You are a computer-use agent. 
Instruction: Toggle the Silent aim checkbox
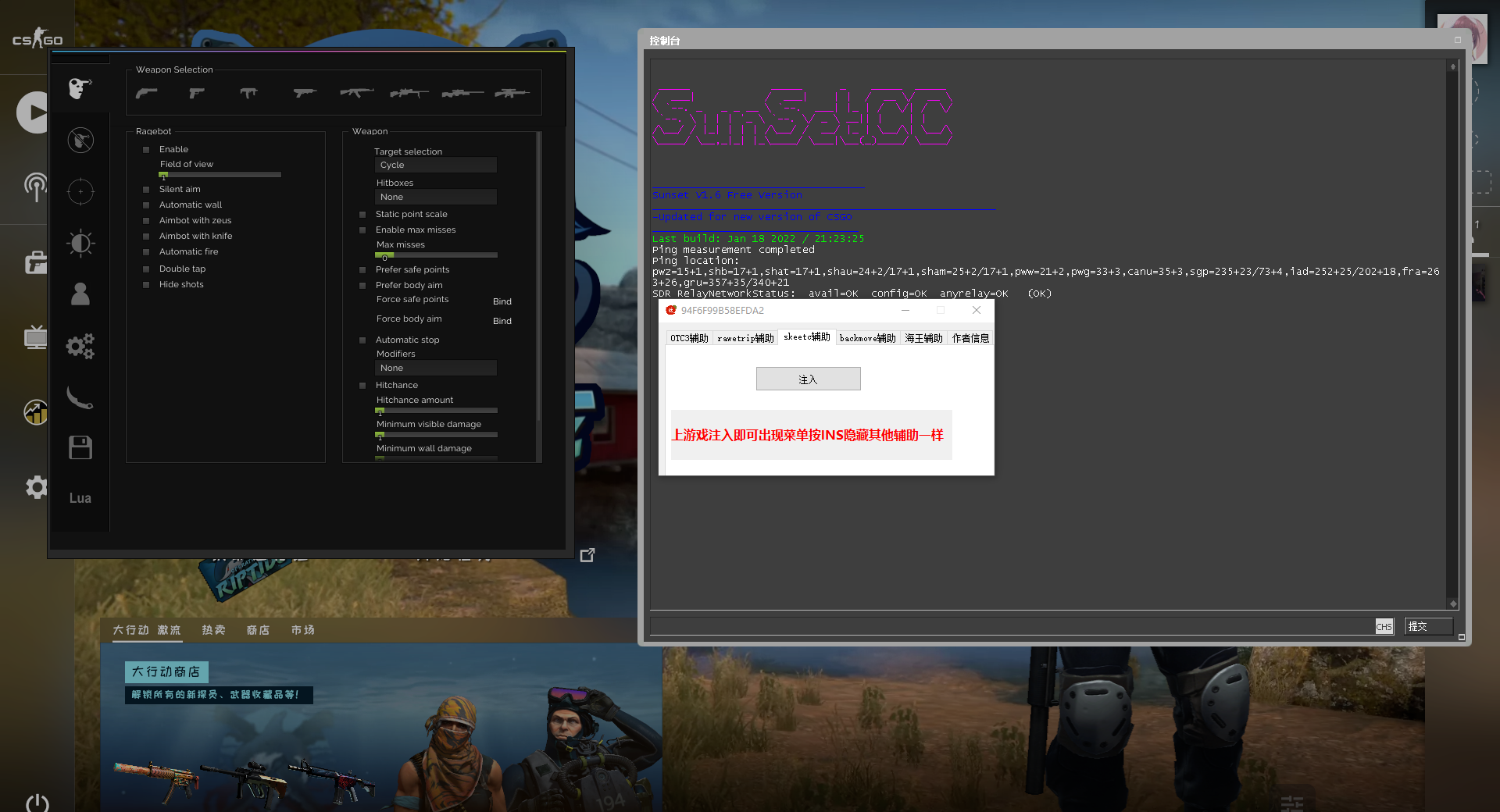coord(146,190)
